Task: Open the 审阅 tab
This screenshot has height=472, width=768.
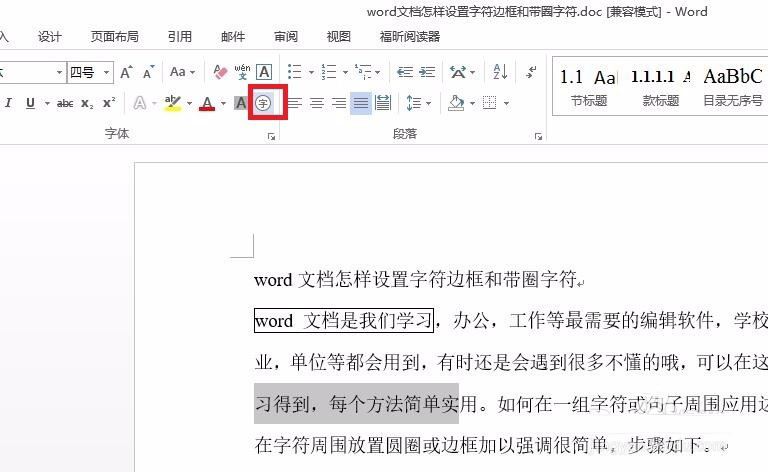Action: (x=286, y=36)
